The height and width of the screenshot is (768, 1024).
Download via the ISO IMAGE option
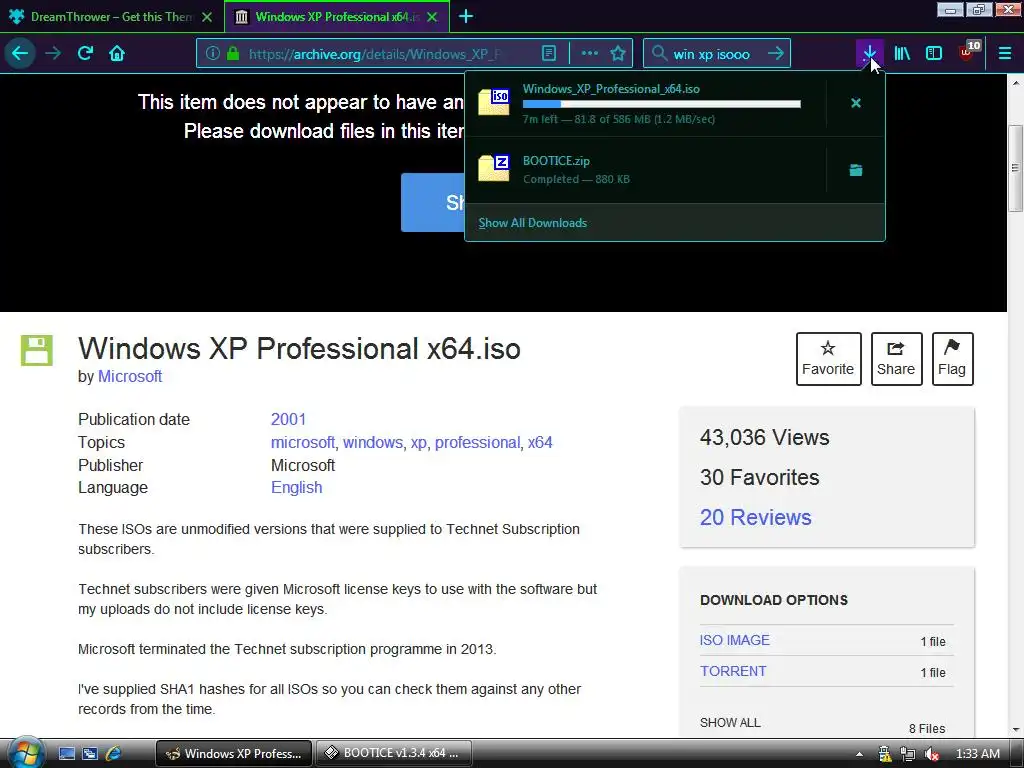pos(735,640)
